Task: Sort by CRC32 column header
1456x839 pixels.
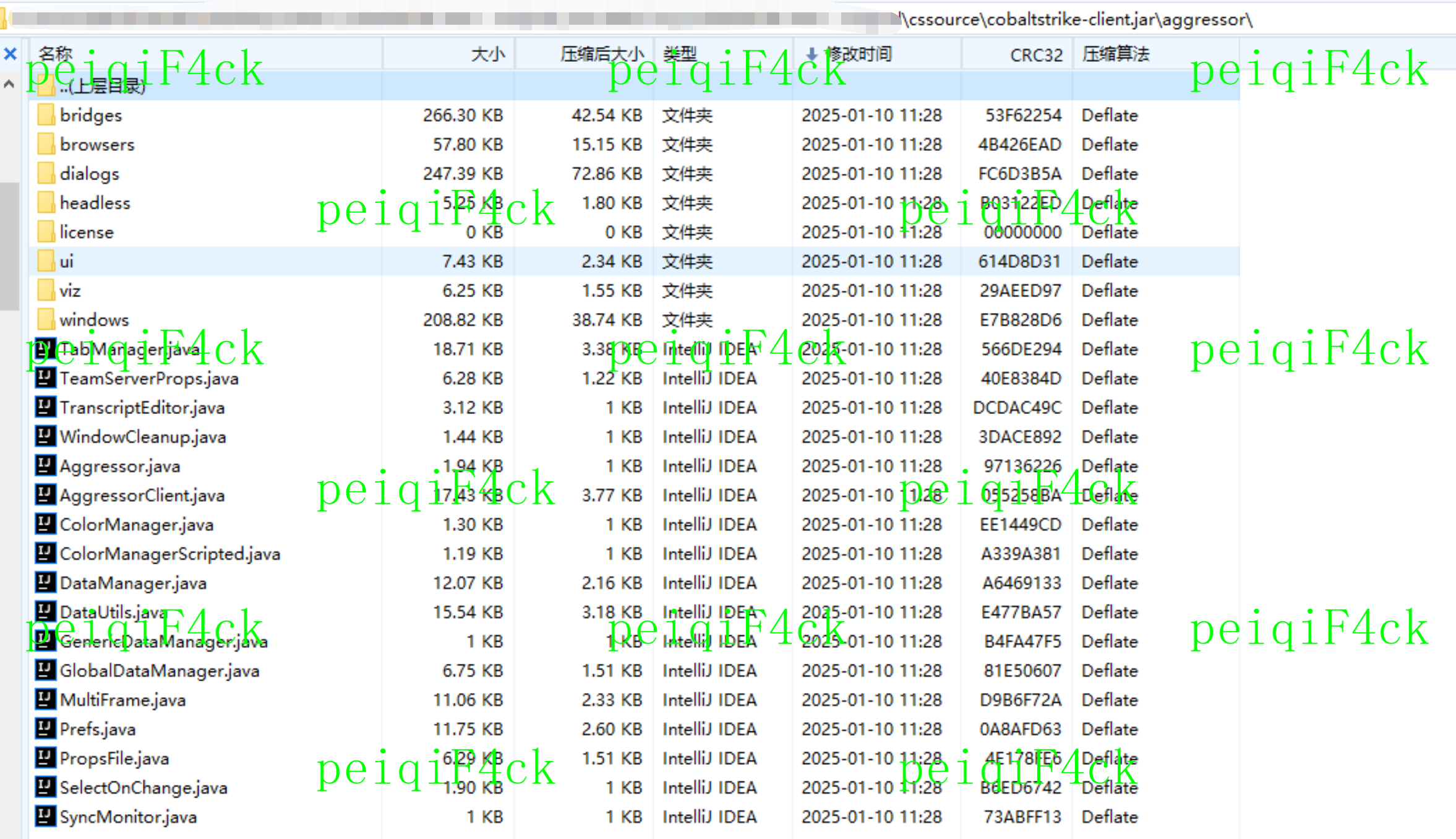Action: pyautogui.click(x=1017, y=54)
